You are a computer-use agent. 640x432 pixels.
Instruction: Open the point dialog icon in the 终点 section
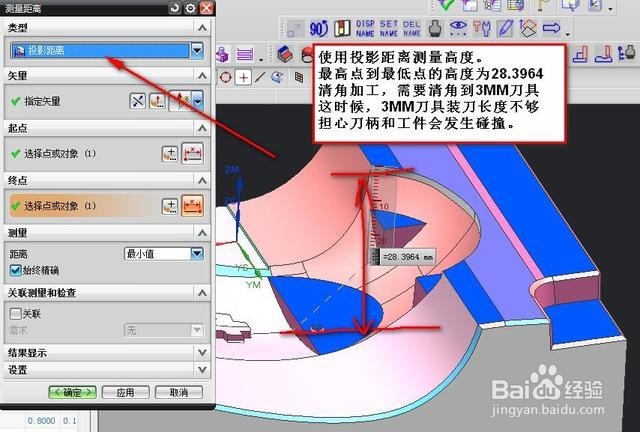click(170, 206)
